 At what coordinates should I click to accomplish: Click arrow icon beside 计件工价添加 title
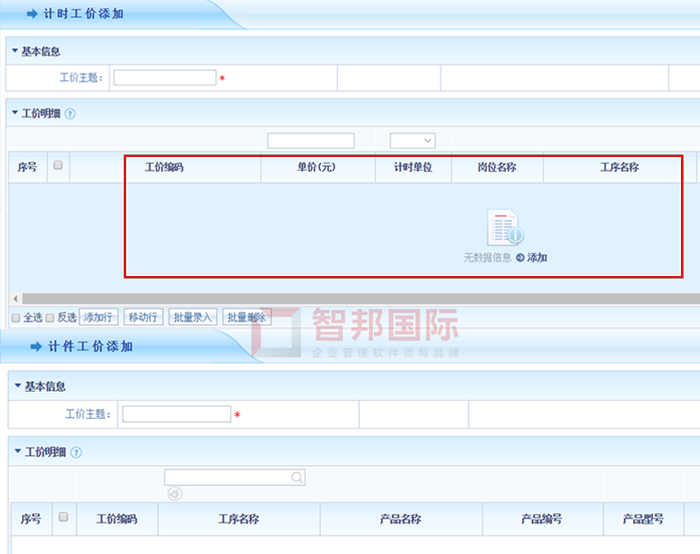[33, 347]
